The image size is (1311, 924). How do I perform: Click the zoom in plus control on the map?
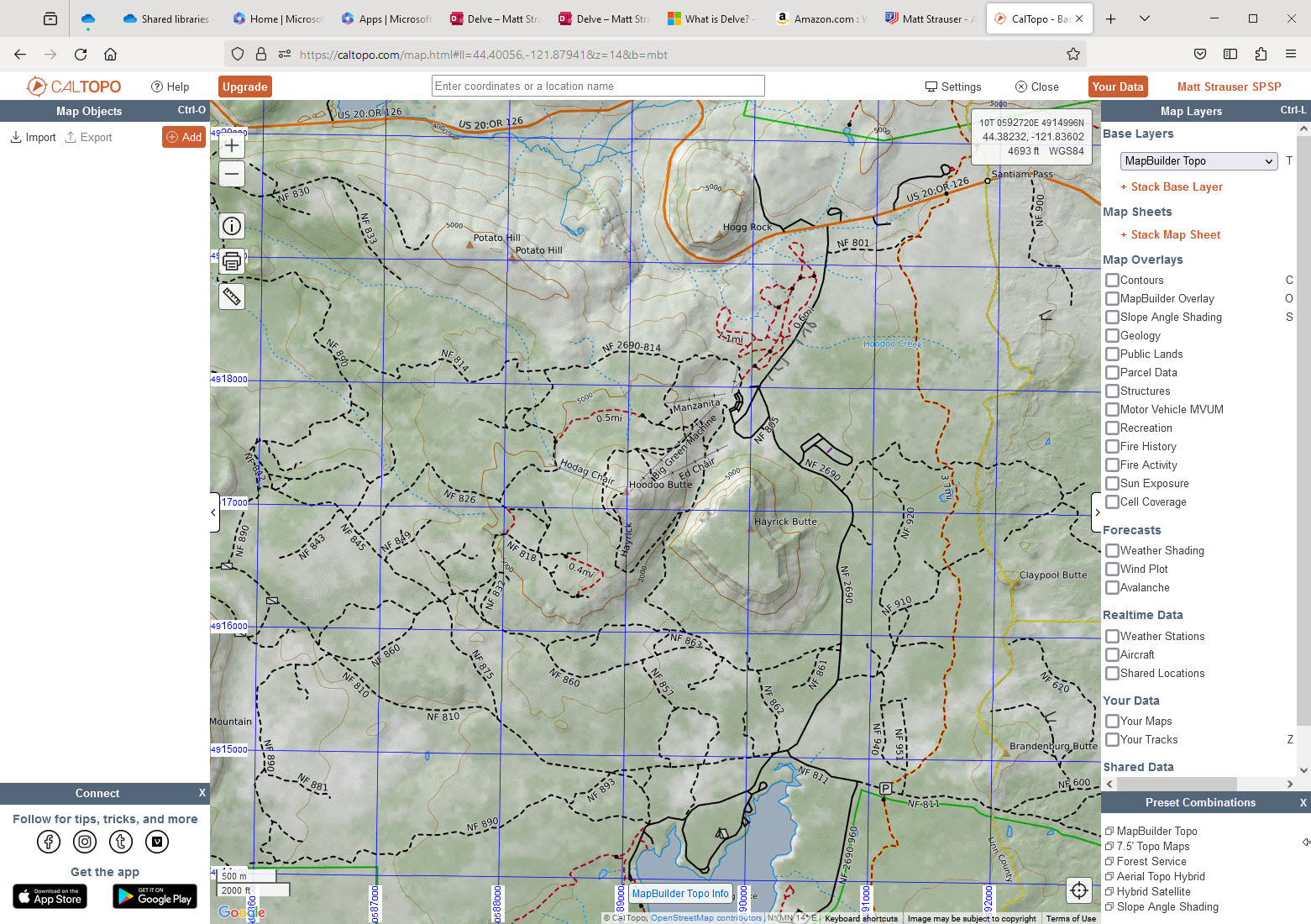click(231, 144)
